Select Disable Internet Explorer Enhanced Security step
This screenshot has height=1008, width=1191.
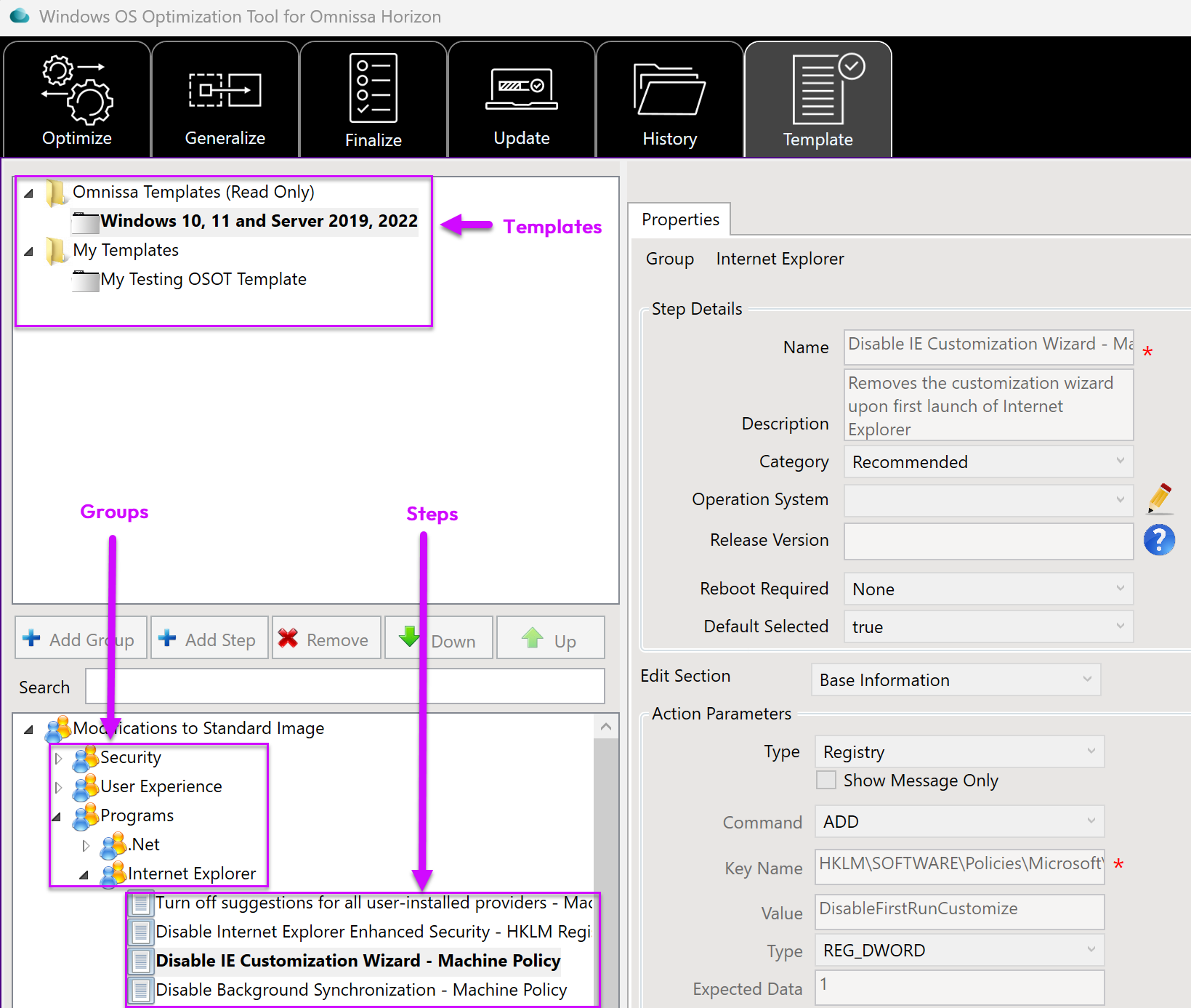pyautogui.click(x=374, y=932)
